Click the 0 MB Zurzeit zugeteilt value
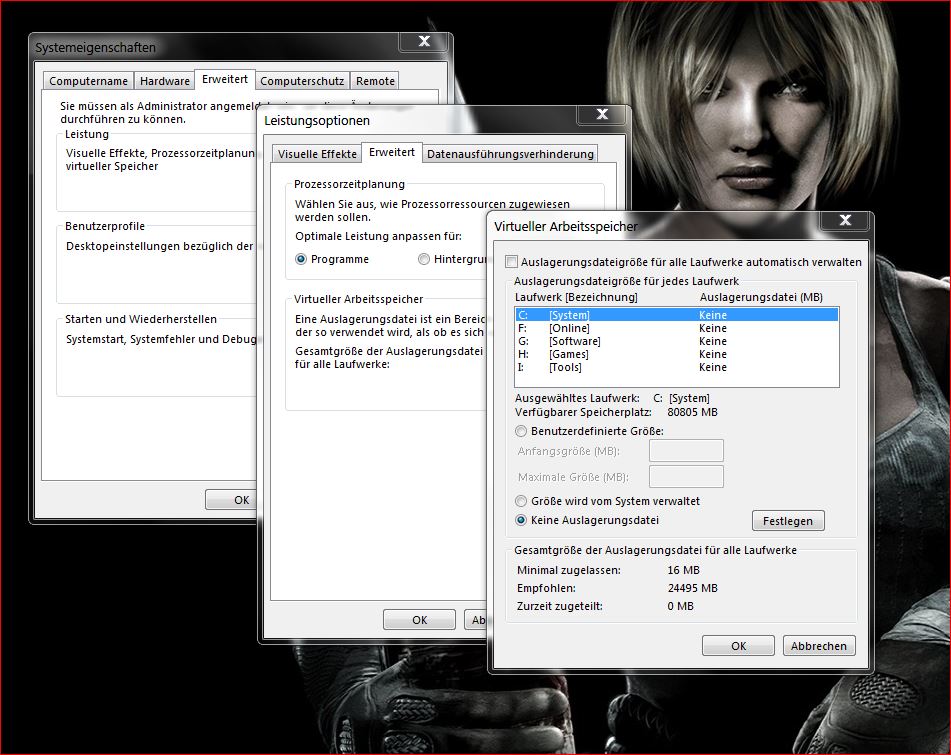 (x=680, y=606)
